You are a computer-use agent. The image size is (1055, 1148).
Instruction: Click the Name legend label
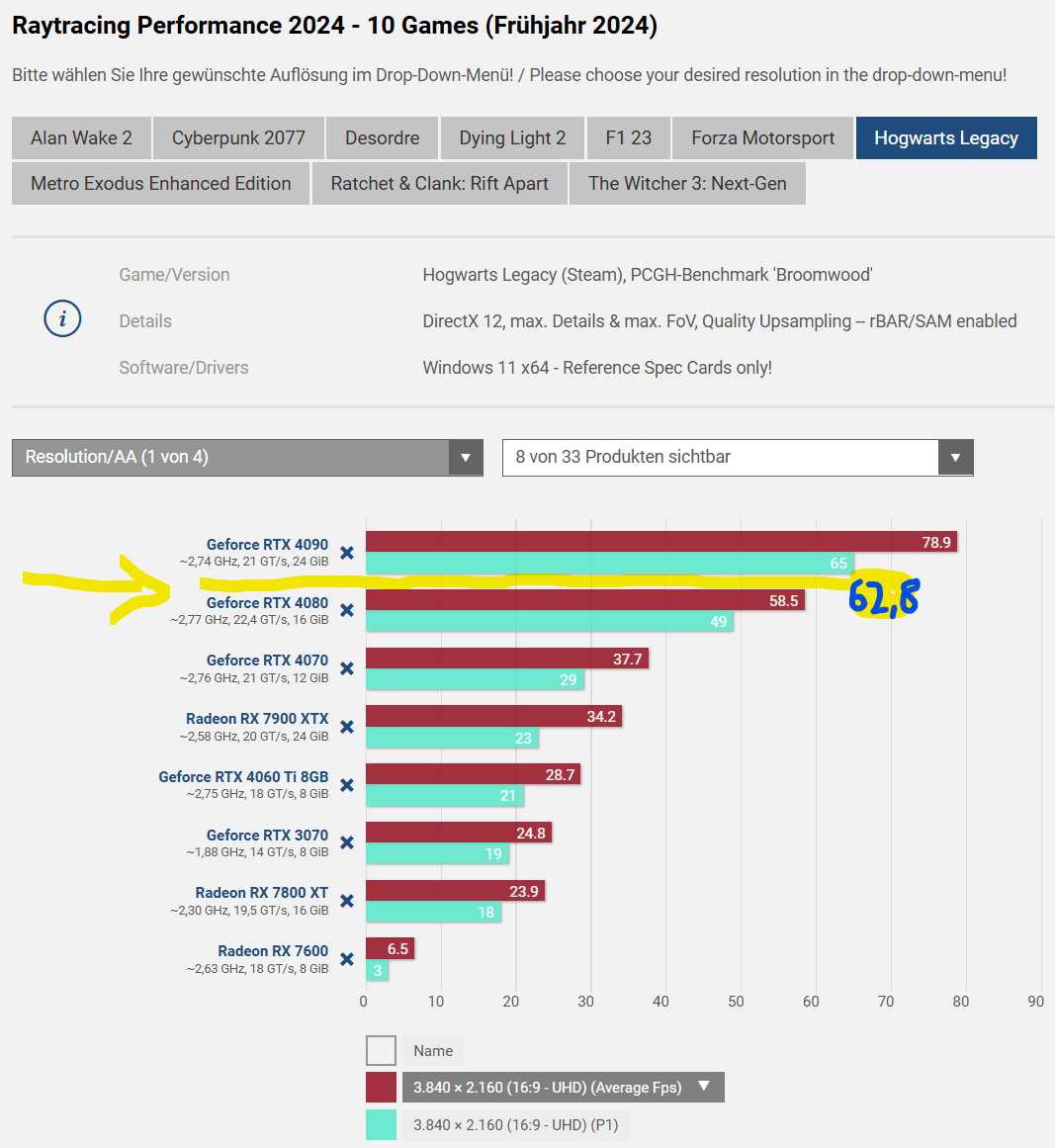click(433, 1051)
